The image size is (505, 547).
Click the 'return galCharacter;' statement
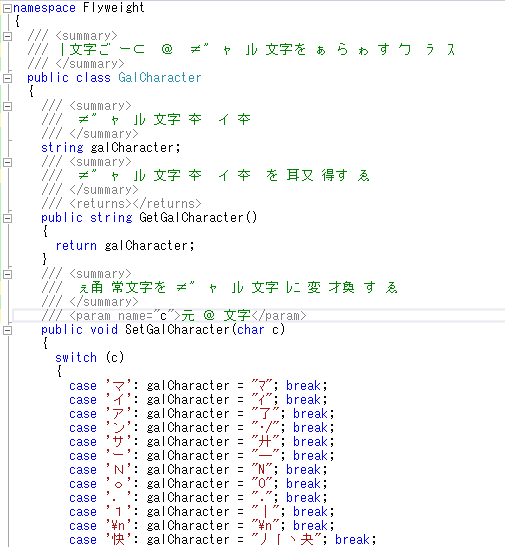tap(125, 246)
